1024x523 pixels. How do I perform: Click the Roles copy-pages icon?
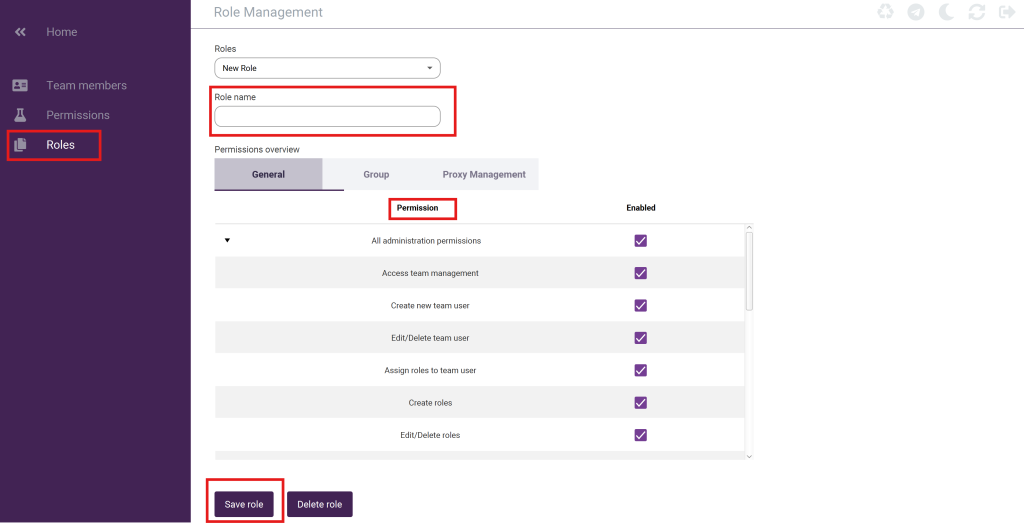20,145
